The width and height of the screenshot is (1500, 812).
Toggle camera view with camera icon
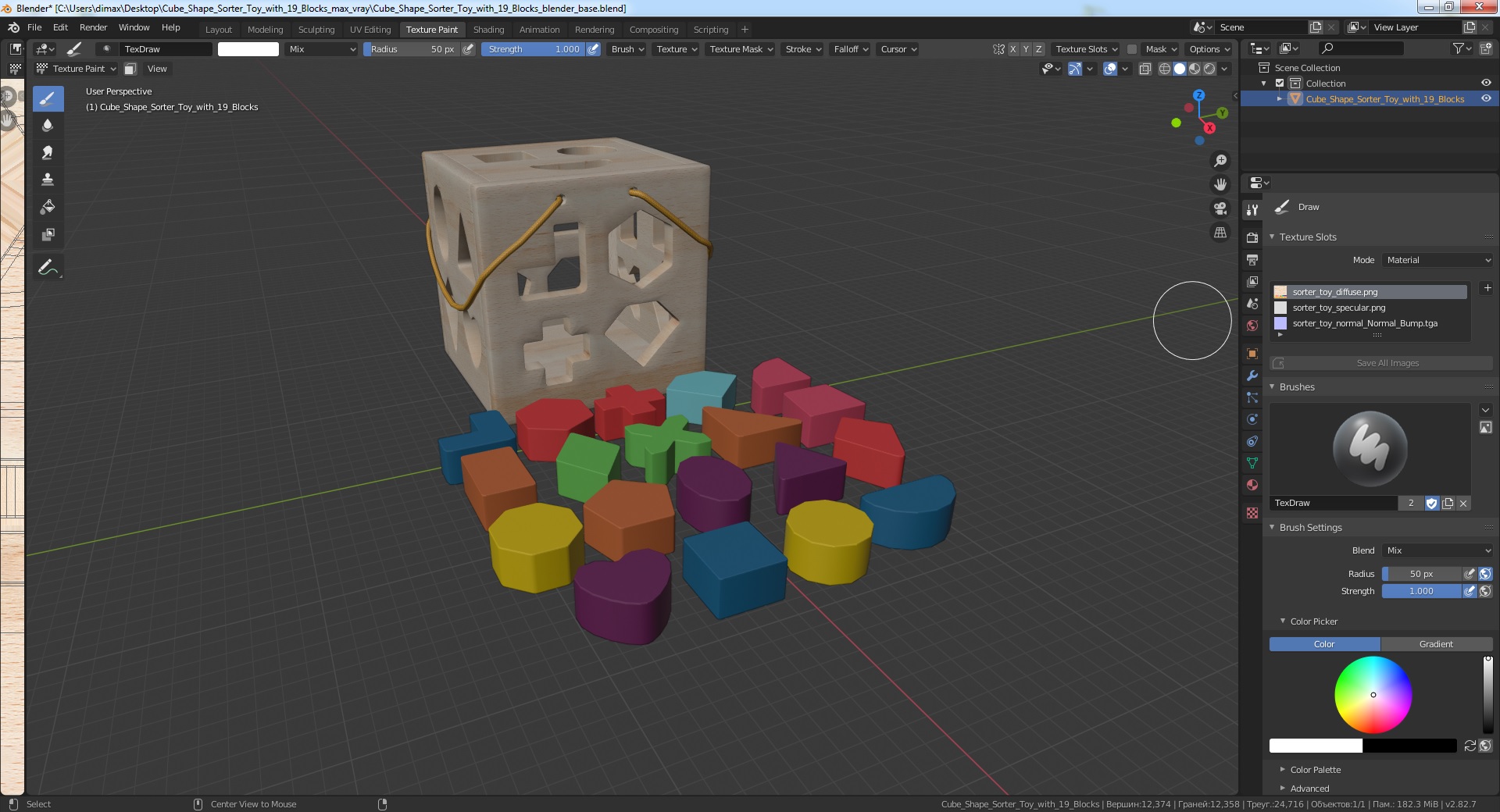[x=1220, y=208]
